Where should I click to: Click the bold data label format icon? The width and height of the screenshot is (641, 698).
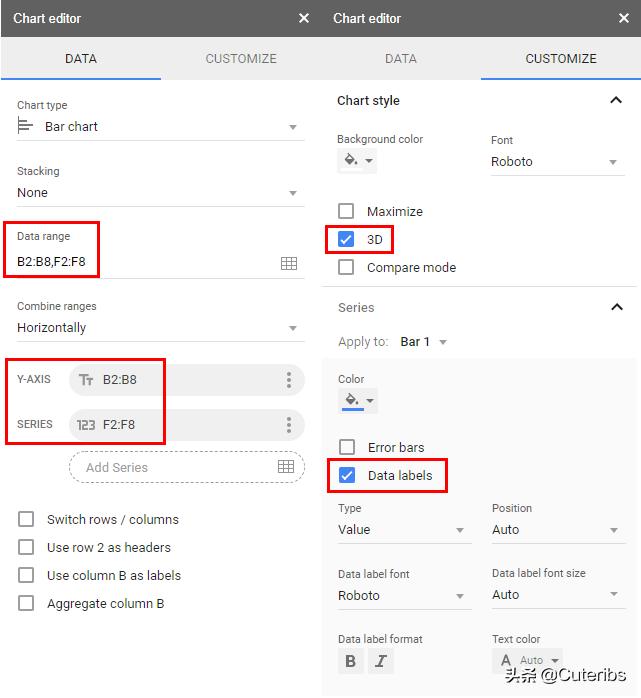tap(350, 661)
